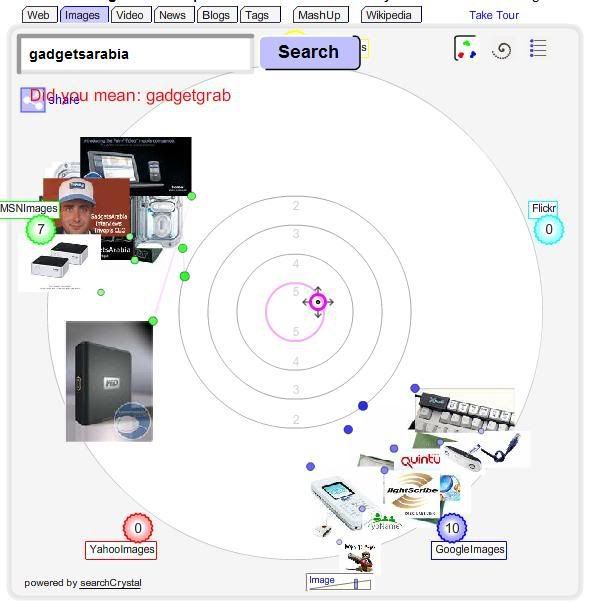Toggle the GoogleImages badge showing 10
Viewport: 594px width, 602px height.
[452, 528]
